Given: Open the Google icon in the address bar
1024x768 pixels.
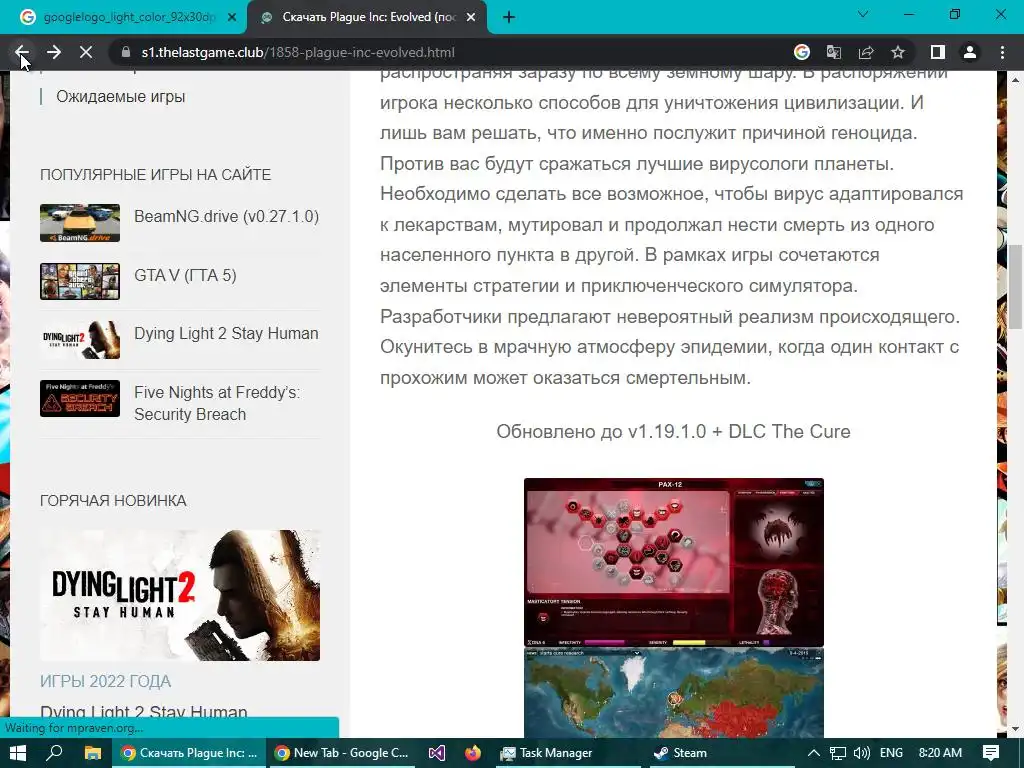Looking at the screenshot, I should pyautogui.click(x=802, y=52).
